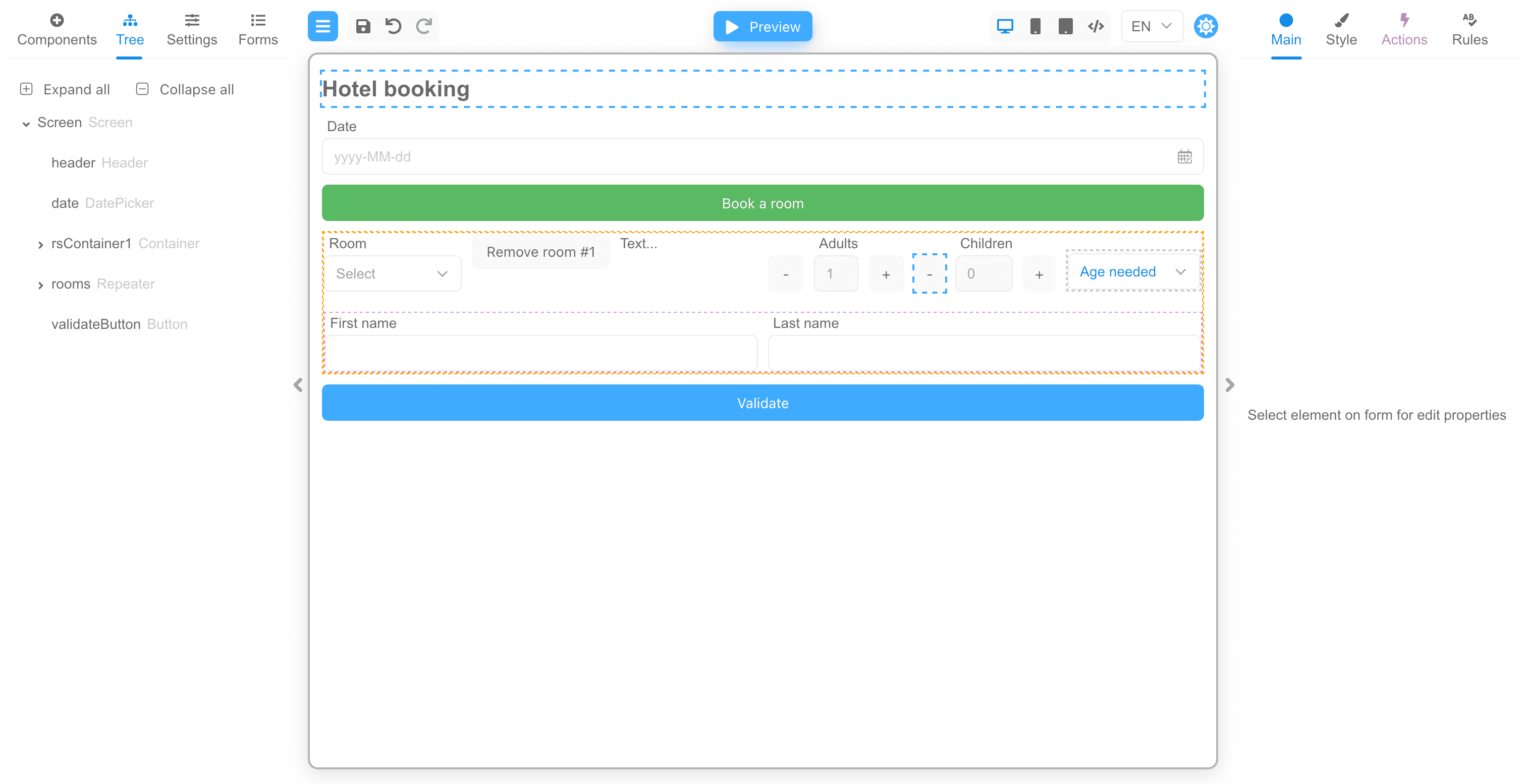
Task: Switch to desktop view icon
Action: click(x=1005, y=26)
